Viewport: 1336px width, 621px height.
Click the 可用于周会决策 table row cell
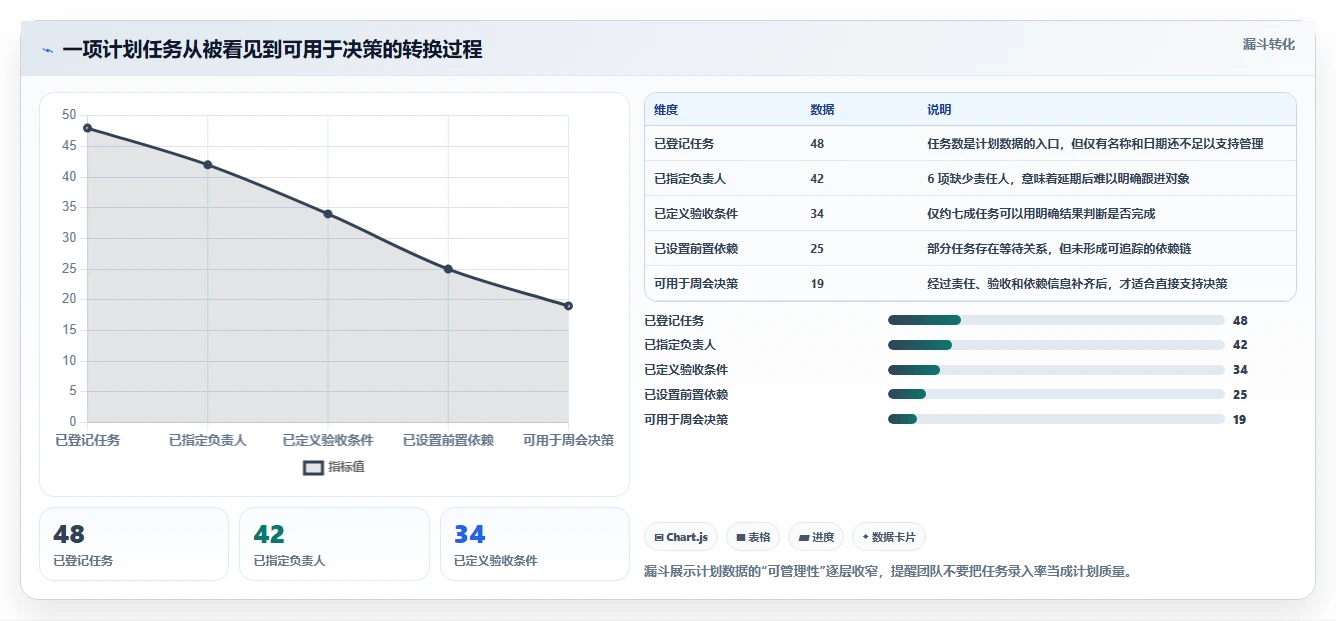pos(696,284)
